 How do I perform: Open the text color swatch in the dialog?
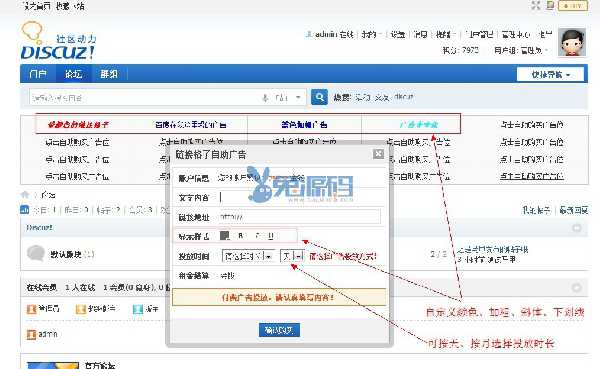click(x=225, y=236)
